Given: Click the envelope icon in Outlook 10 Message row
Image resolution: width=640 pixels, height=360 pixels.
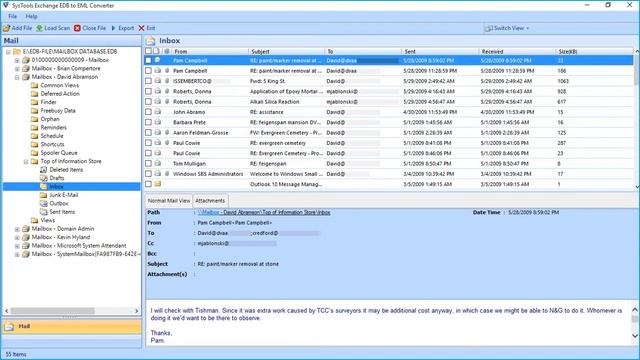Looking at the screenshot, I should tap(158, 184).
